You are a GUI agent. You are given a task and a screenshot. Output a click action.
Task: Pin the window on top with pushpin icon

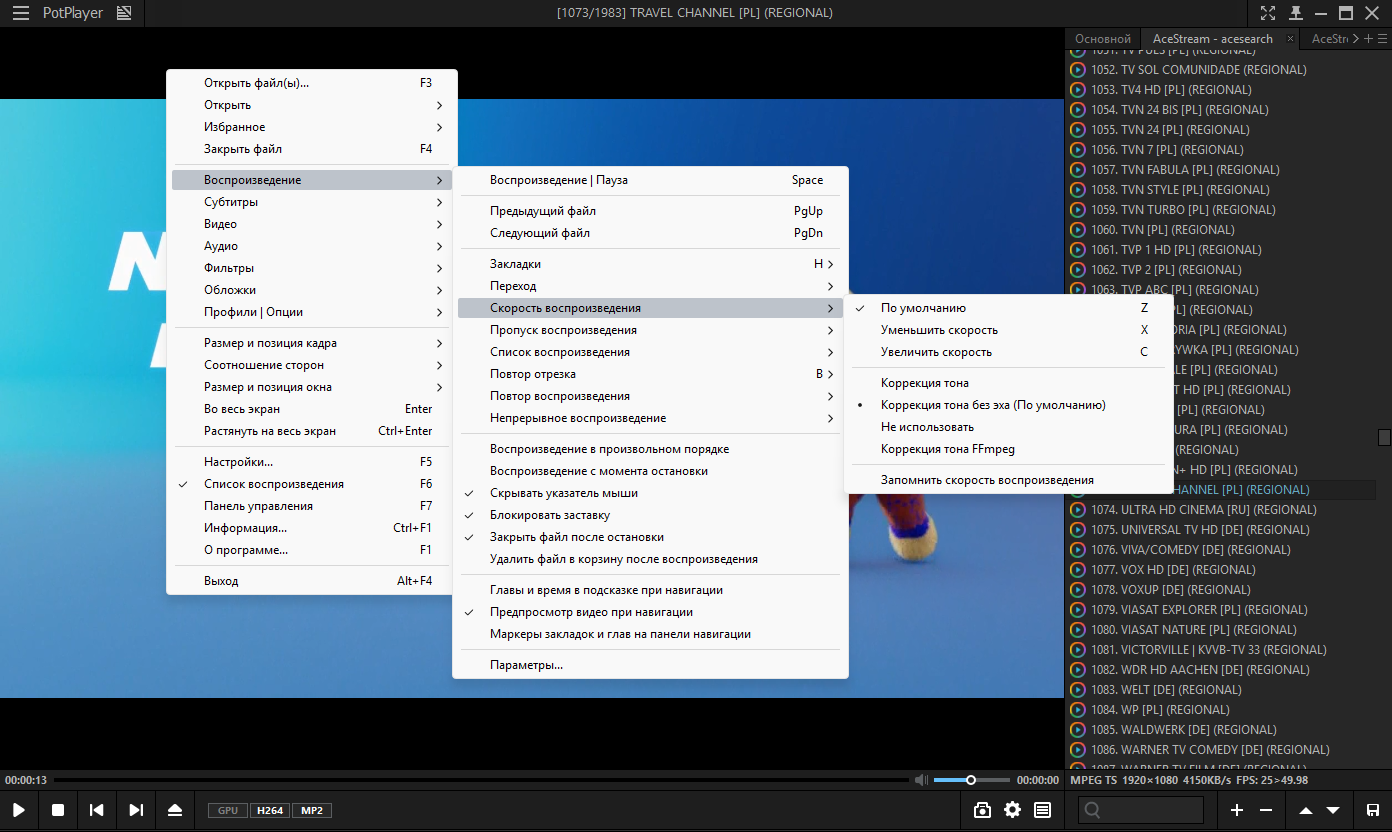click(x=1295, y=13)
